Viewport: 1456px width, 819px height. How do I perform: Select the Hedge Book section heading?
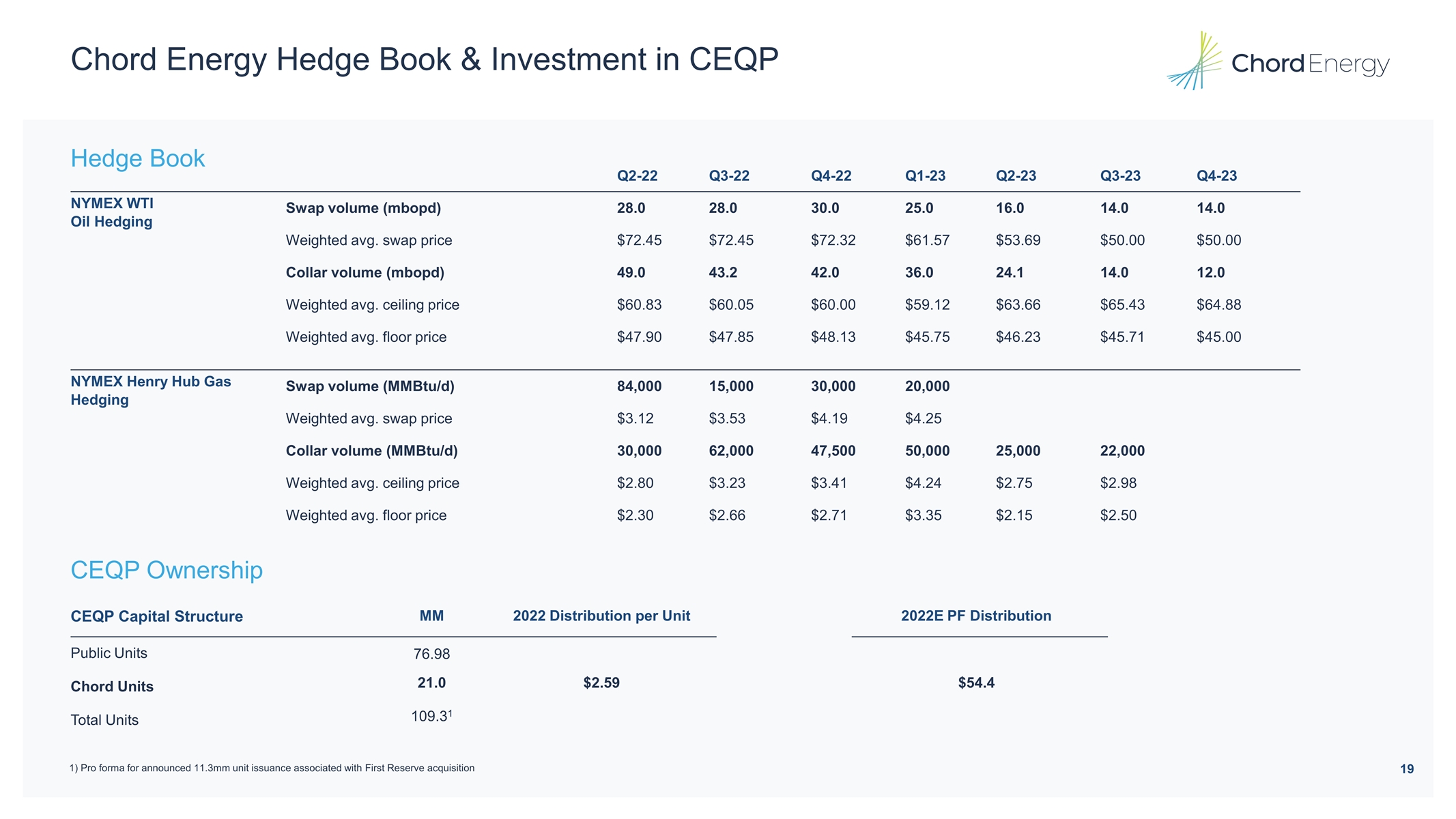tap(137, 158)
